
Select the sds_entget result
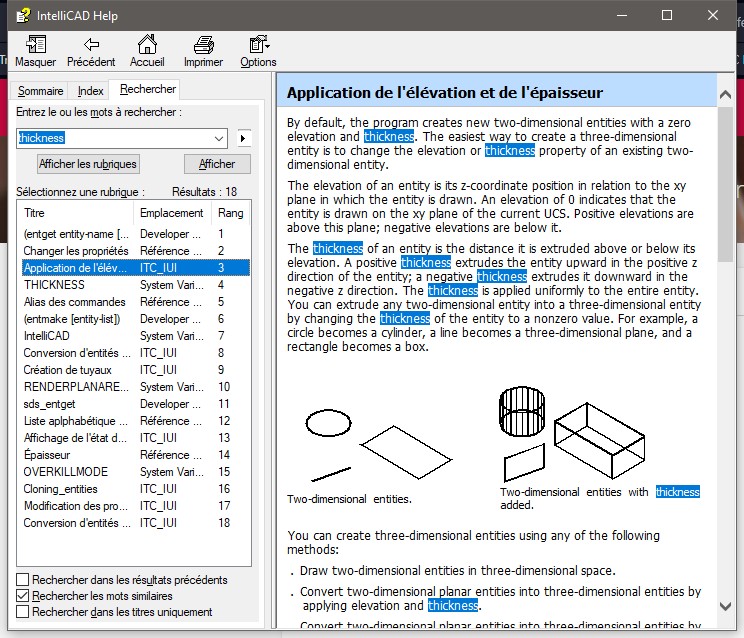tap(136, 404)
